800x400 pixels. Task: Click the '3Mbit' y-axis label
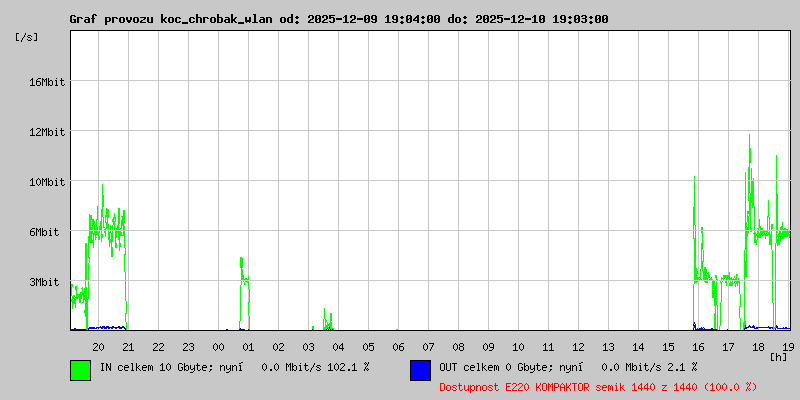tap(44, 282)
